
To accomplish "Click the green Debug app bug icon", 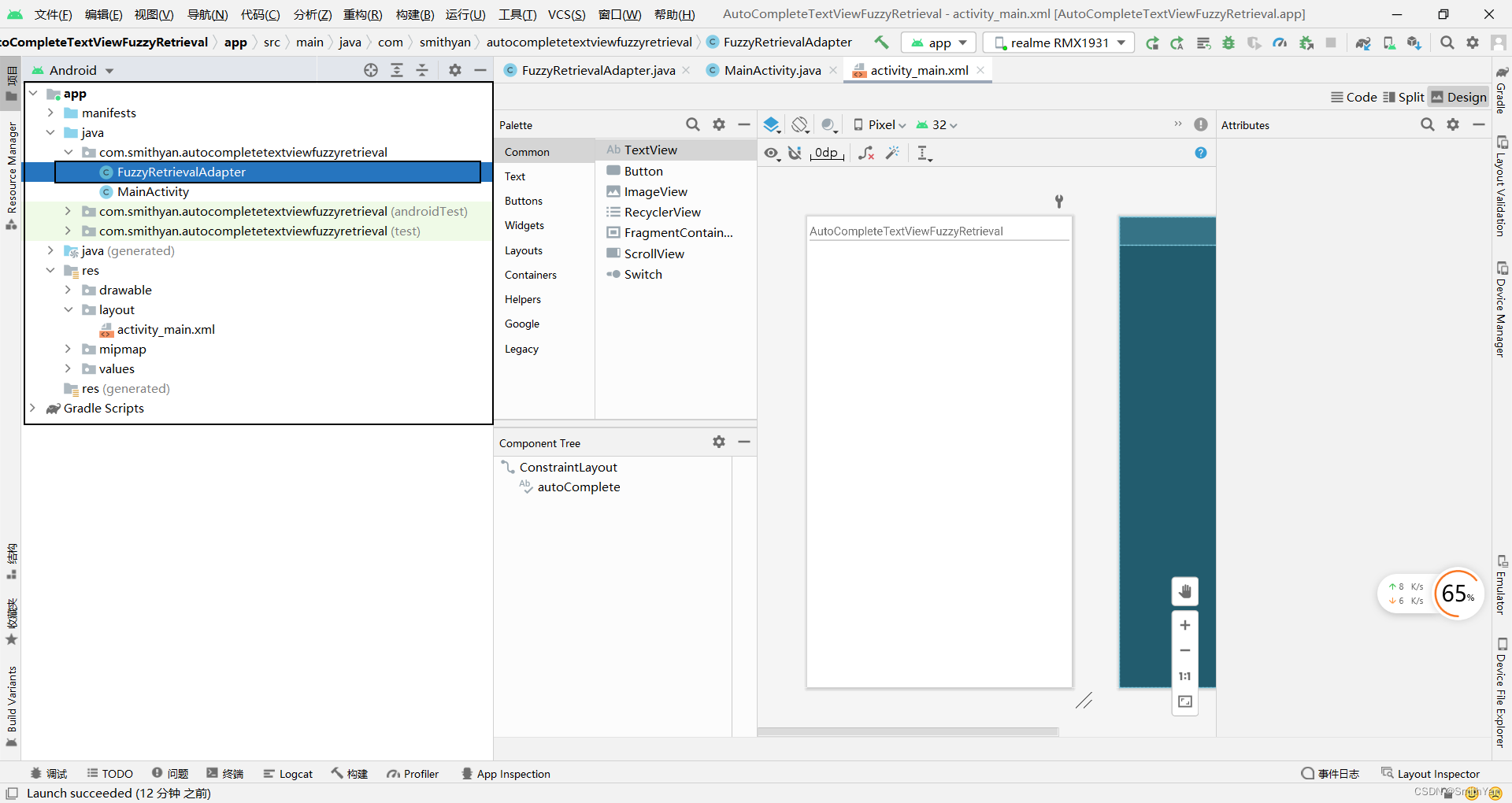I will [1228, 43].
